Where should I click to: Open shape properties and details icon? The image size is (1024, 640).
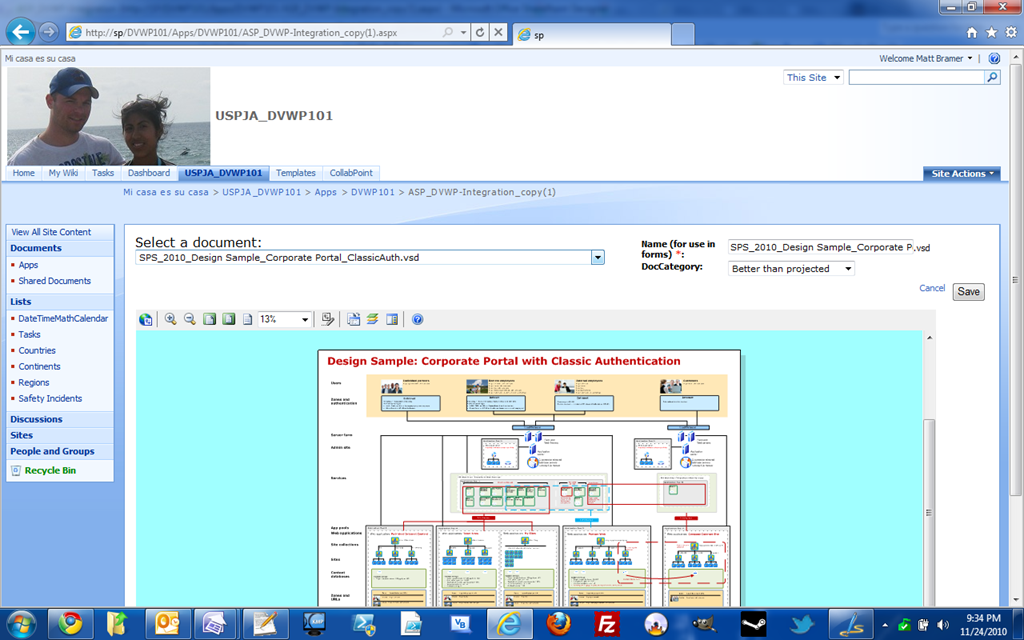coord(328,319)
